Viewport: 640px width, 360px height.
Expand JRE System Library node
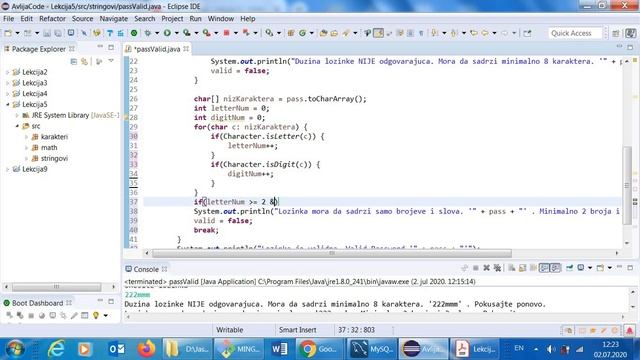point(17,116)
